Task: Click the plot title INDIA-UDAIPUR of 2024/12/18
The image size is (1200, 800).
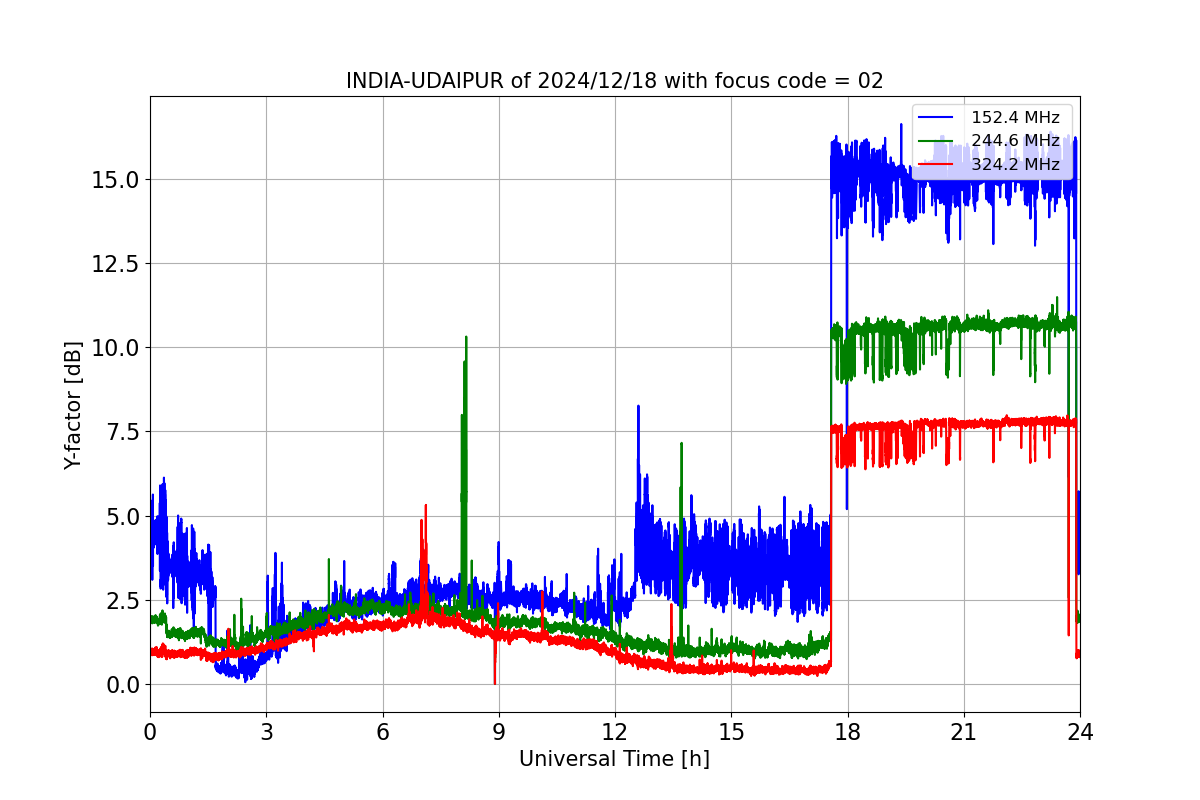Action: (614, 81)
